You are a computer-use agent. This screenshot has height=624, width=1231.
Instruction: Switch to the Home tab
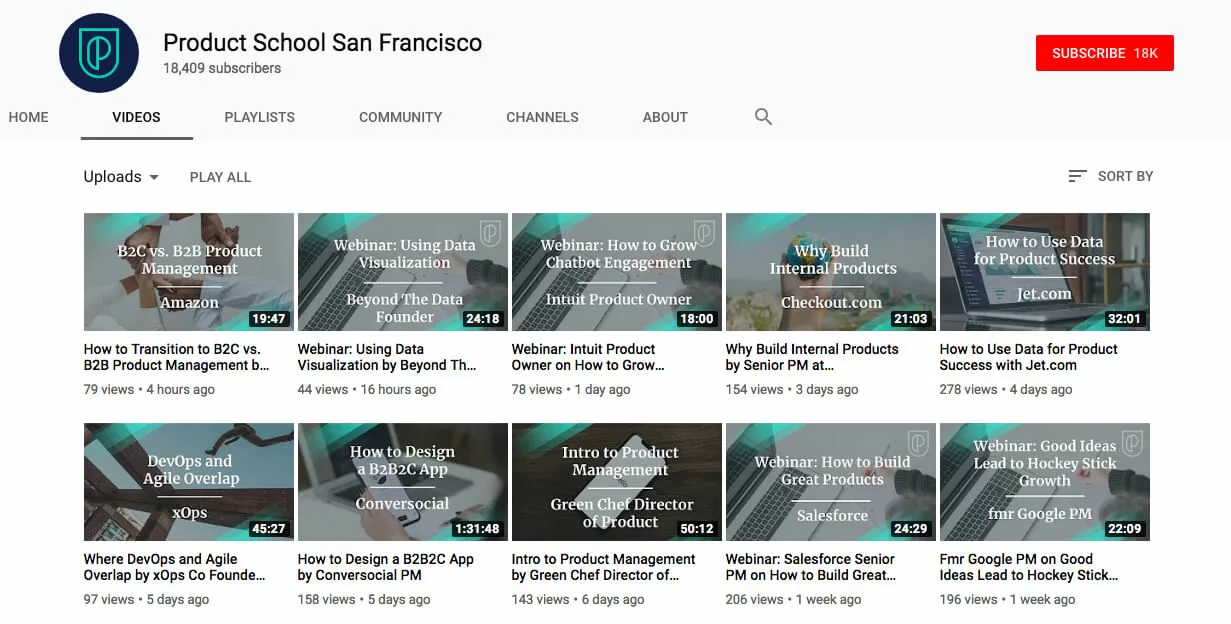[x=28, y=117]
